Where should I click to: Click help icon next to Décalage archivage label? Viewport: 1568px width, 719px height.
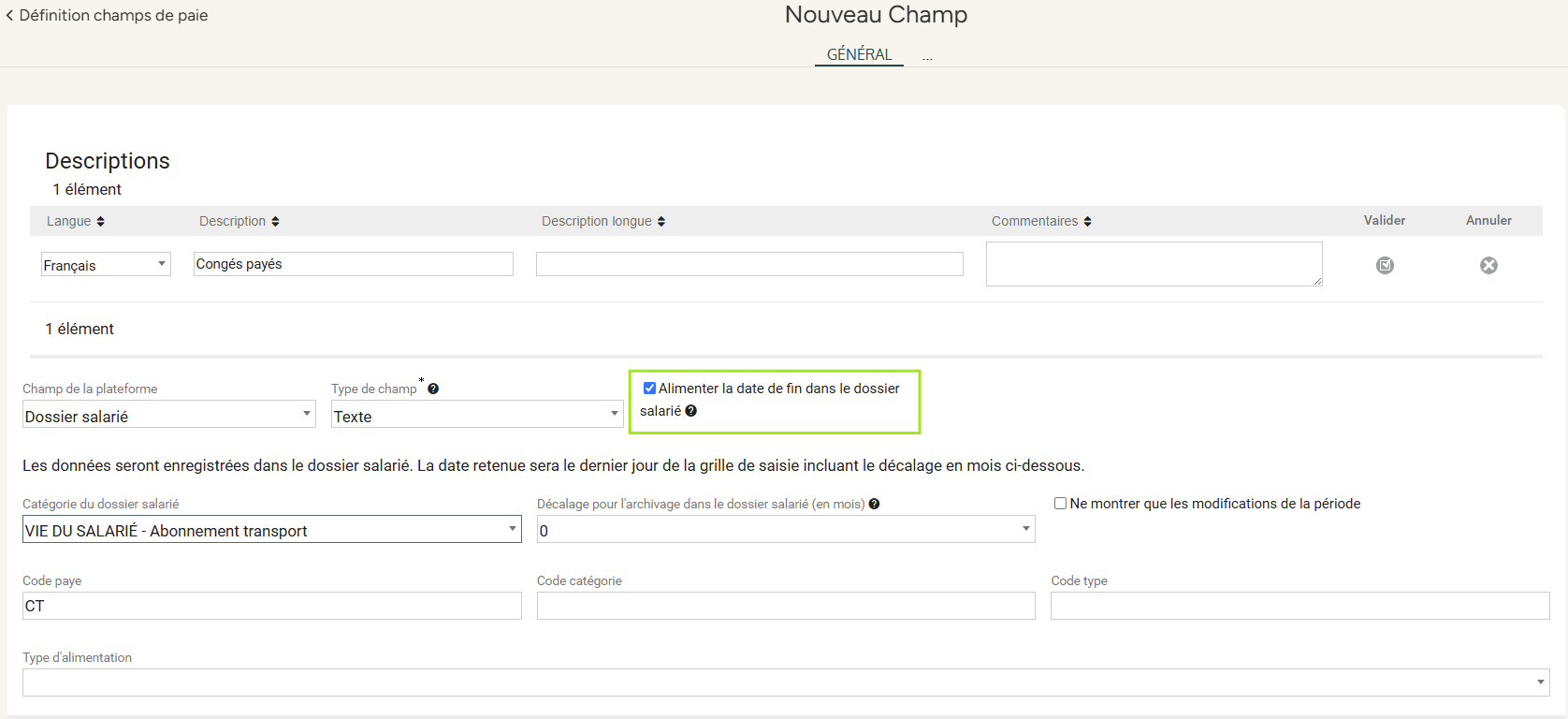(874, 504)
